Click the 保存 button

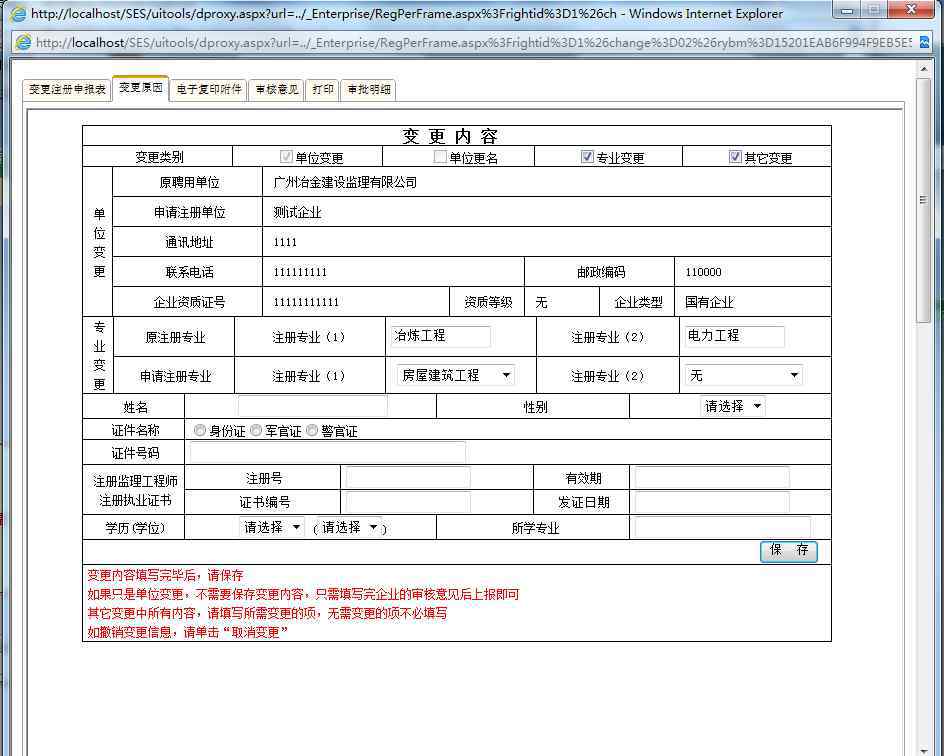click(789, 550)
